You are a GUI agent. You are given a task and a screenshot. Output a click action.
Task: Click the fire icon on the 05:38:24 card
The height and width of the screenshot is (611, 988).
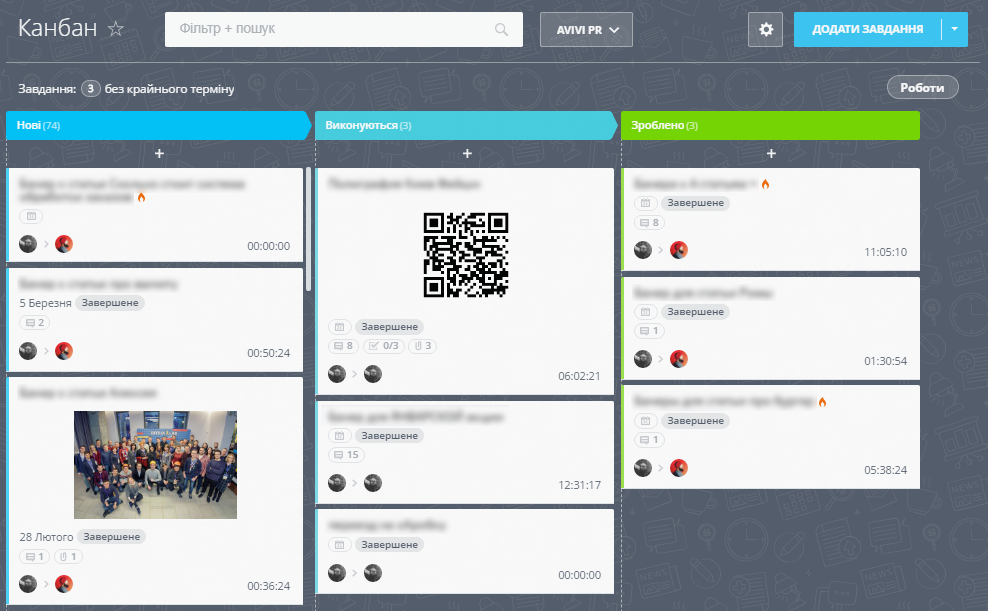coord(822,402)
